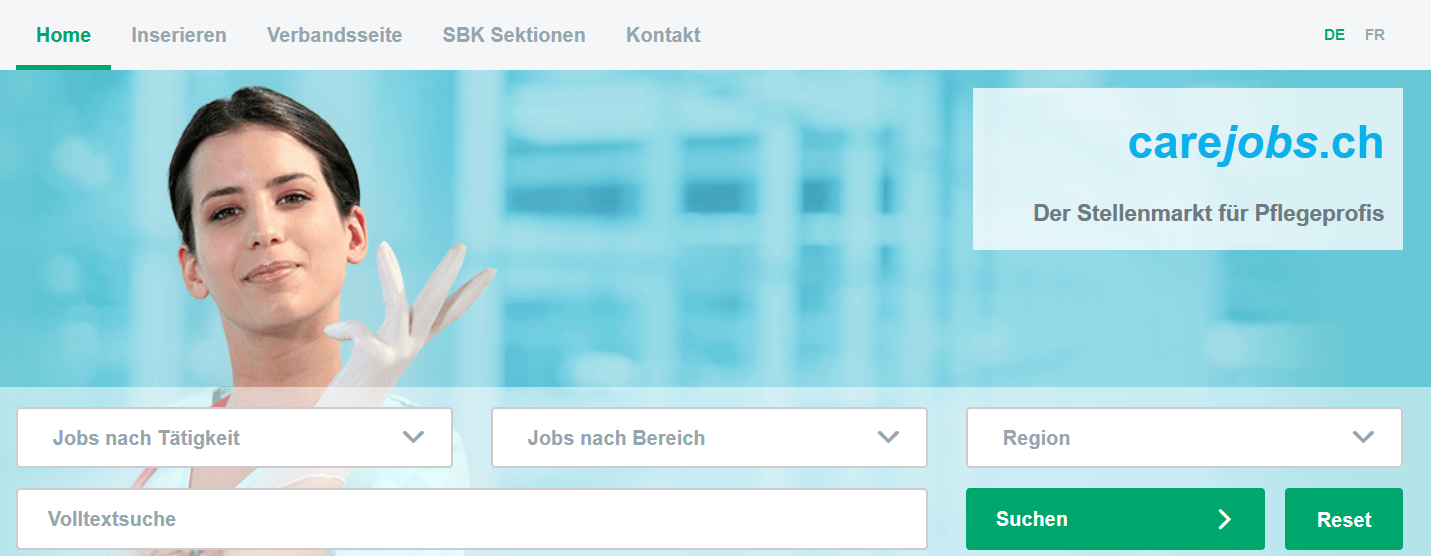Click the chevron in Jobs nach Bereich
The height and width of the screenshot is (556, 1431).
pyautogui.click(x=888, y=437)
